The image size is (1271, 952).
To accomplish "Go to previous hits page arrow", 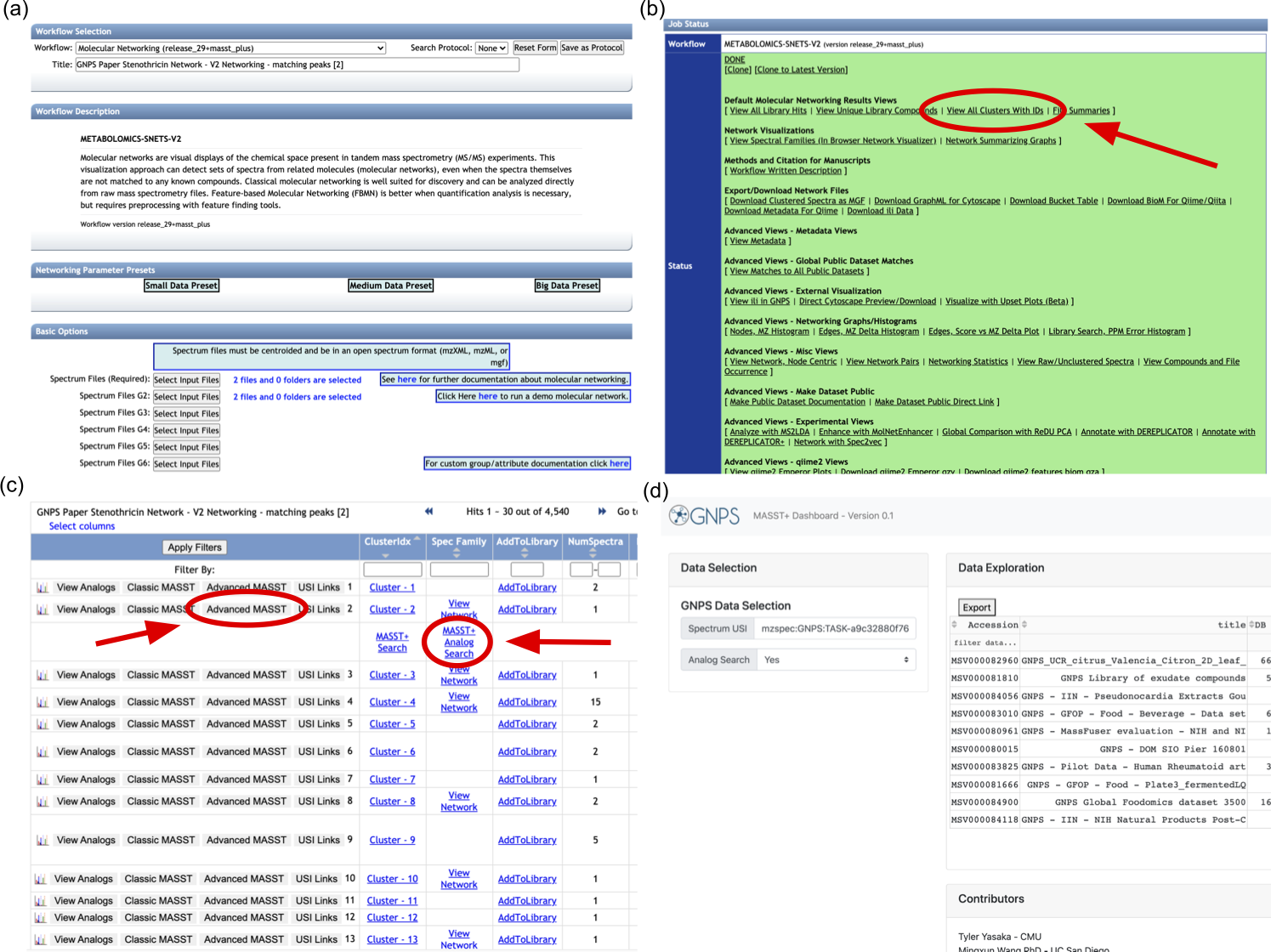I will click(x=429, y=512).
